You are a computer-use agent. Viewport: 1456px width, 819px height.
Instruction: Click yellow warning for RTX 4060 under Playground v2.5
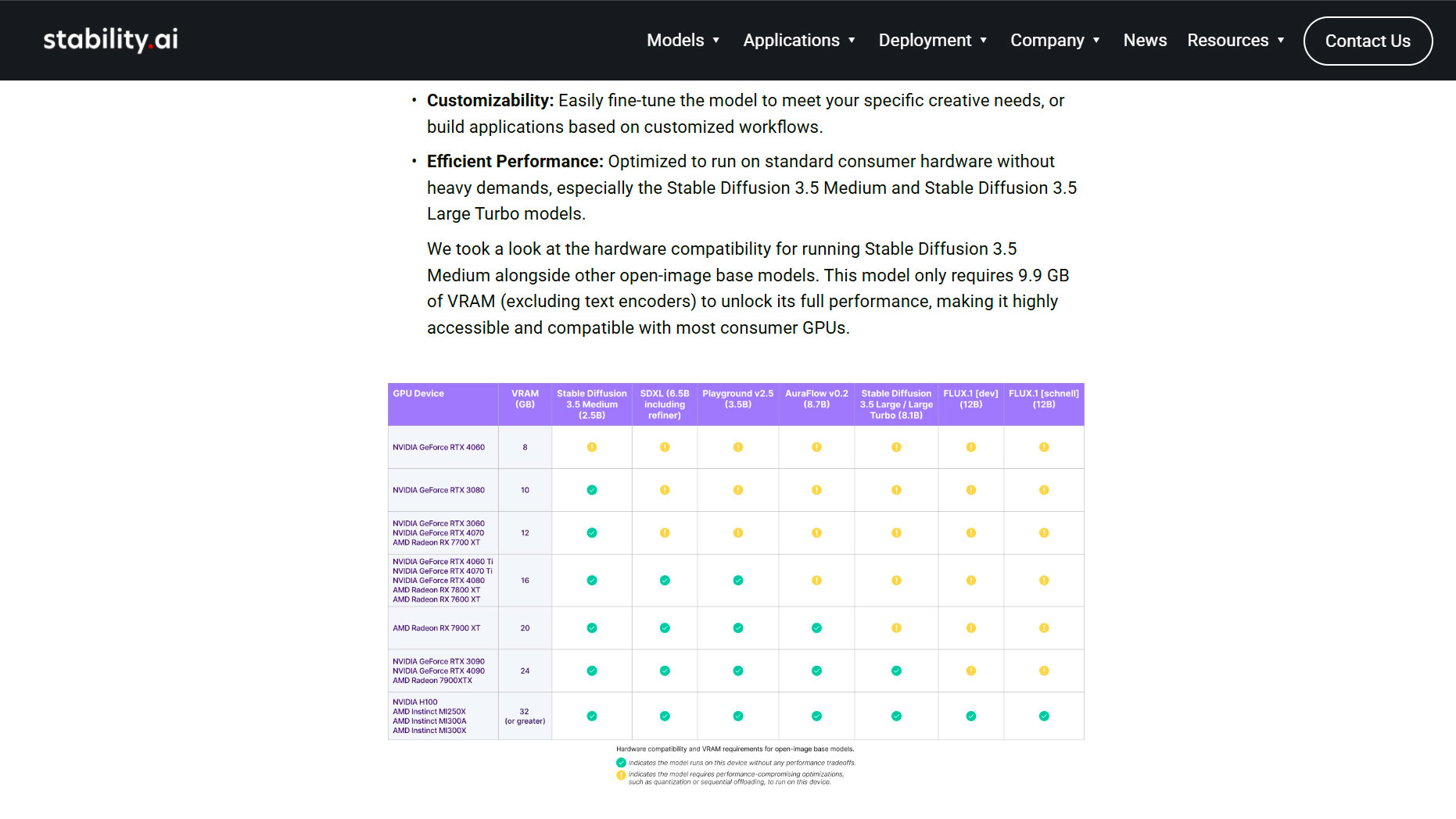[x=738, y=447]
